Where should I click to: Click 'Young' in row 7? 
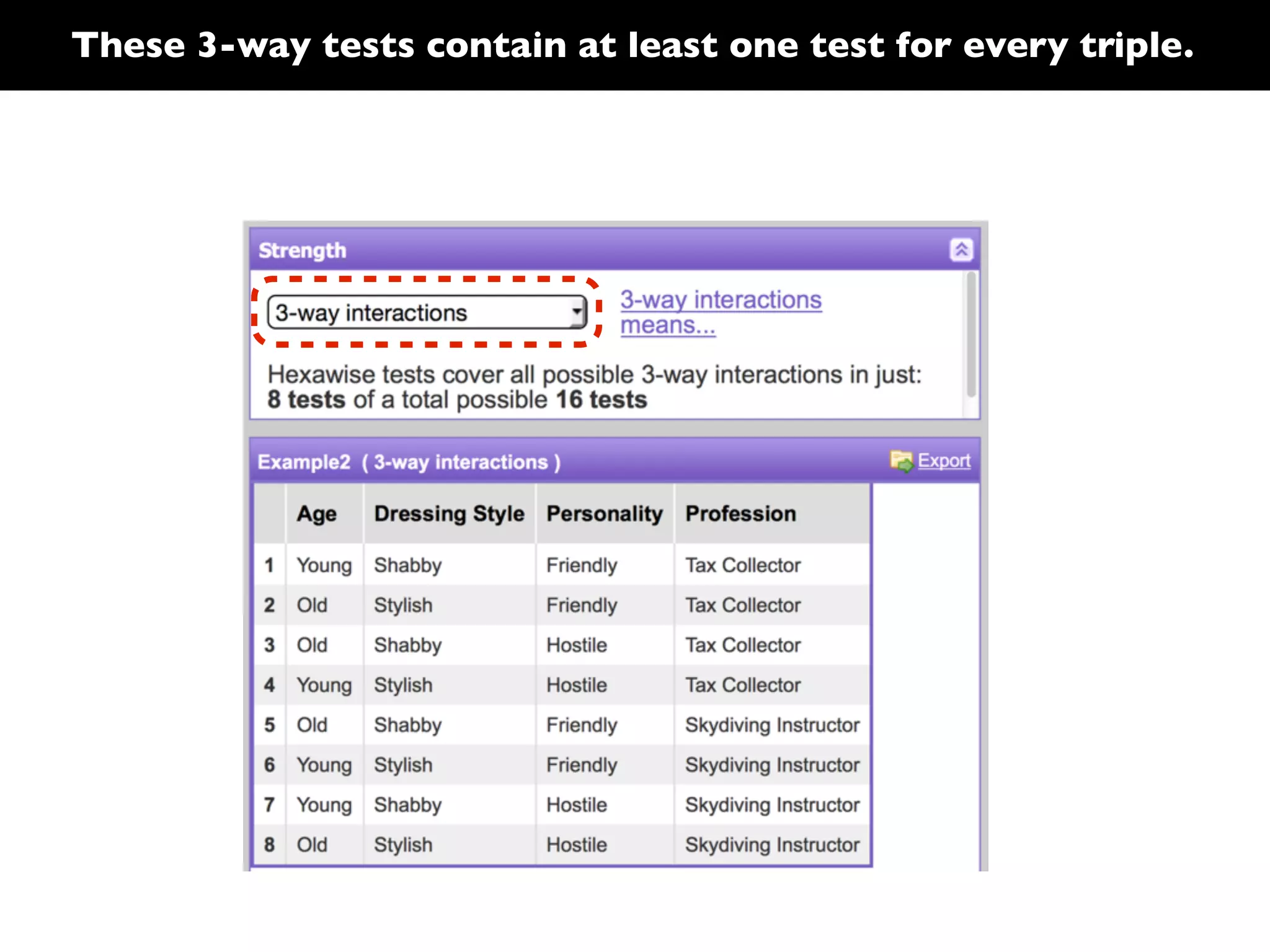pos(324,805)
